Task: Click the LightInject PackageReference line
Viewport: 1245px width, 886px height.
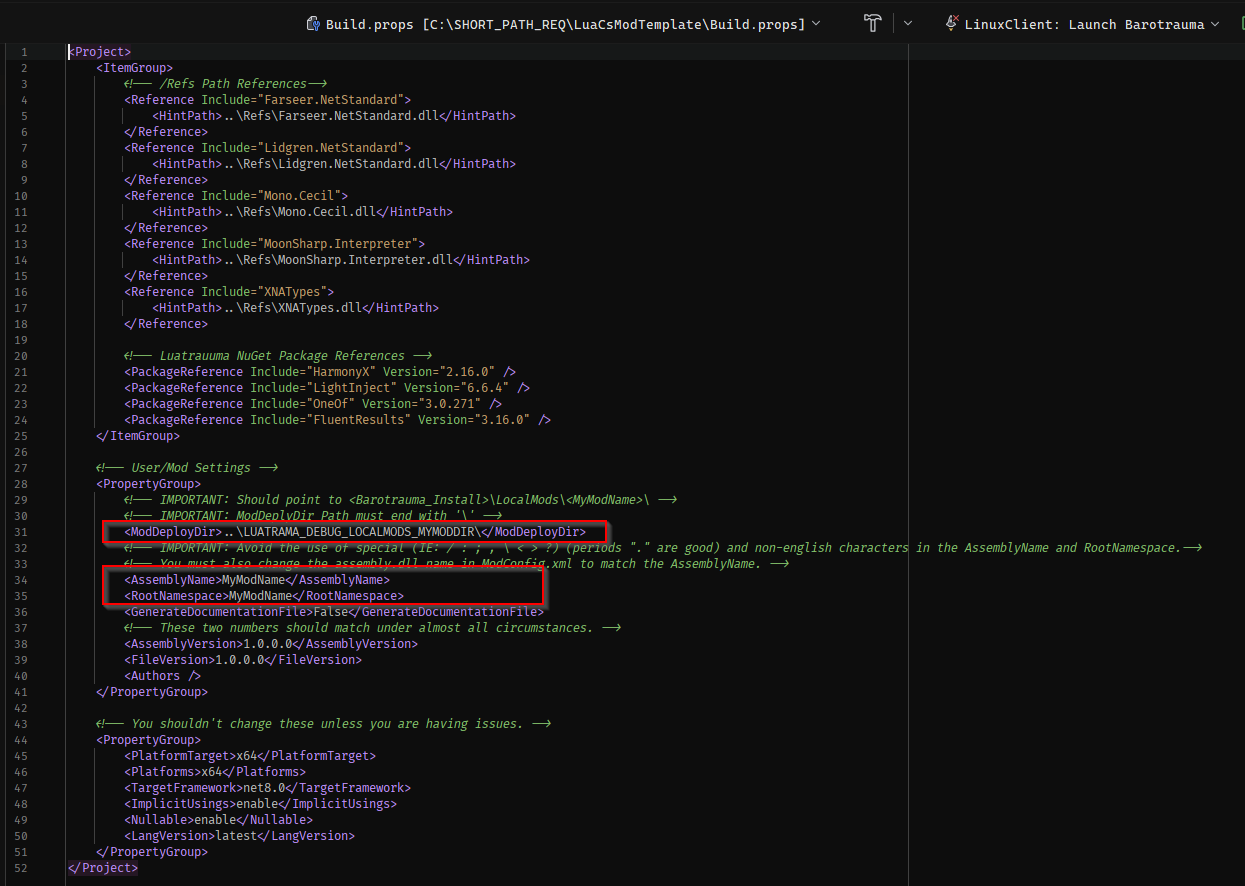Action: 327,387
